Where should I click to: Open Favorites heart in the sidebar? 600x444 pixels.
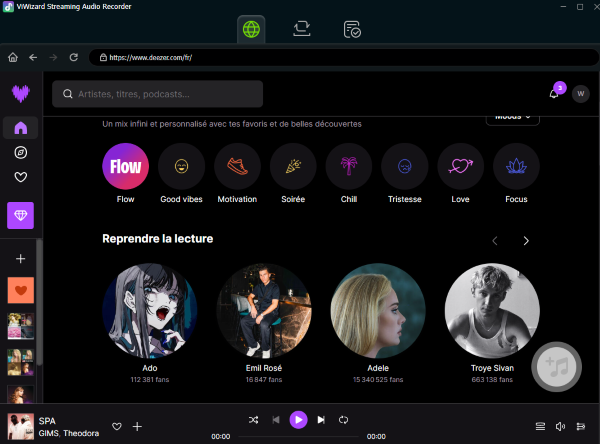click(21, 177)
